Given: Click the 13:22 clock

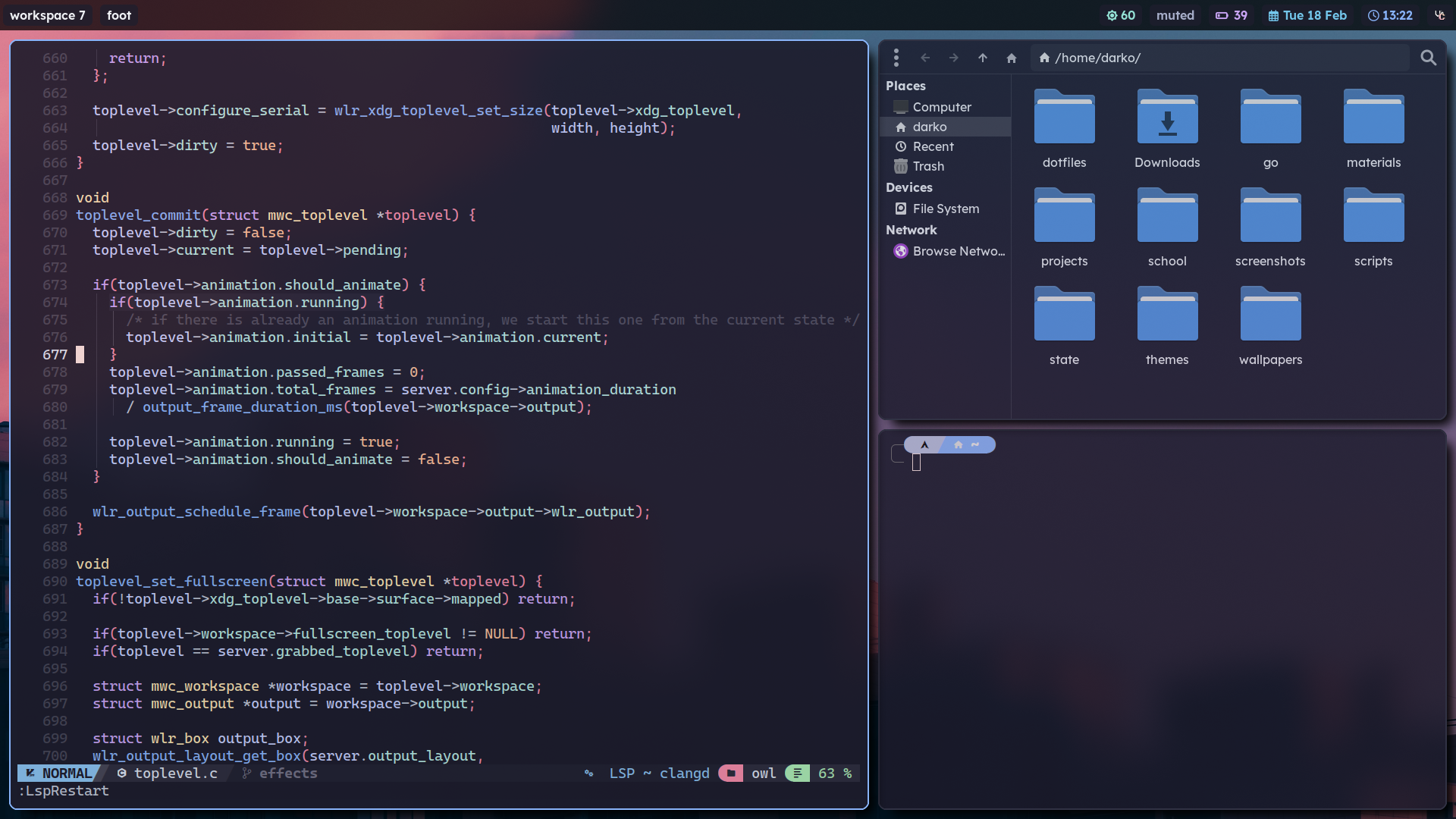Looking at the screenshot, I should tap(1390, 15).
